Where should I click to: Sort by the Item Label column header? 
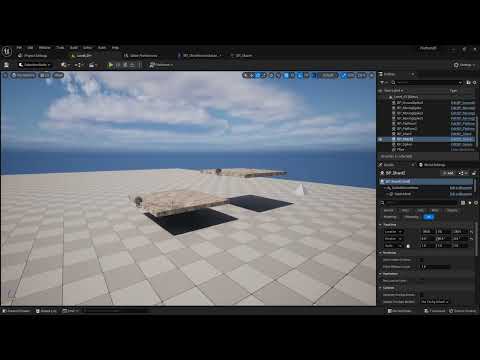pyautogui.click(x=393, y=91)
